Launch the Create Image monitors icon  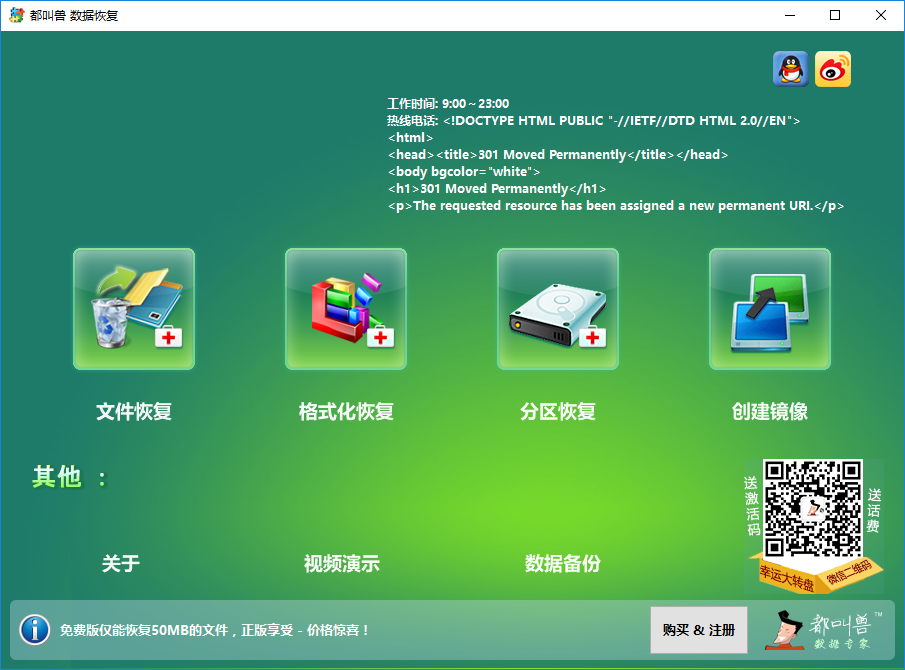pyautogui.click(x=769, y=309)
